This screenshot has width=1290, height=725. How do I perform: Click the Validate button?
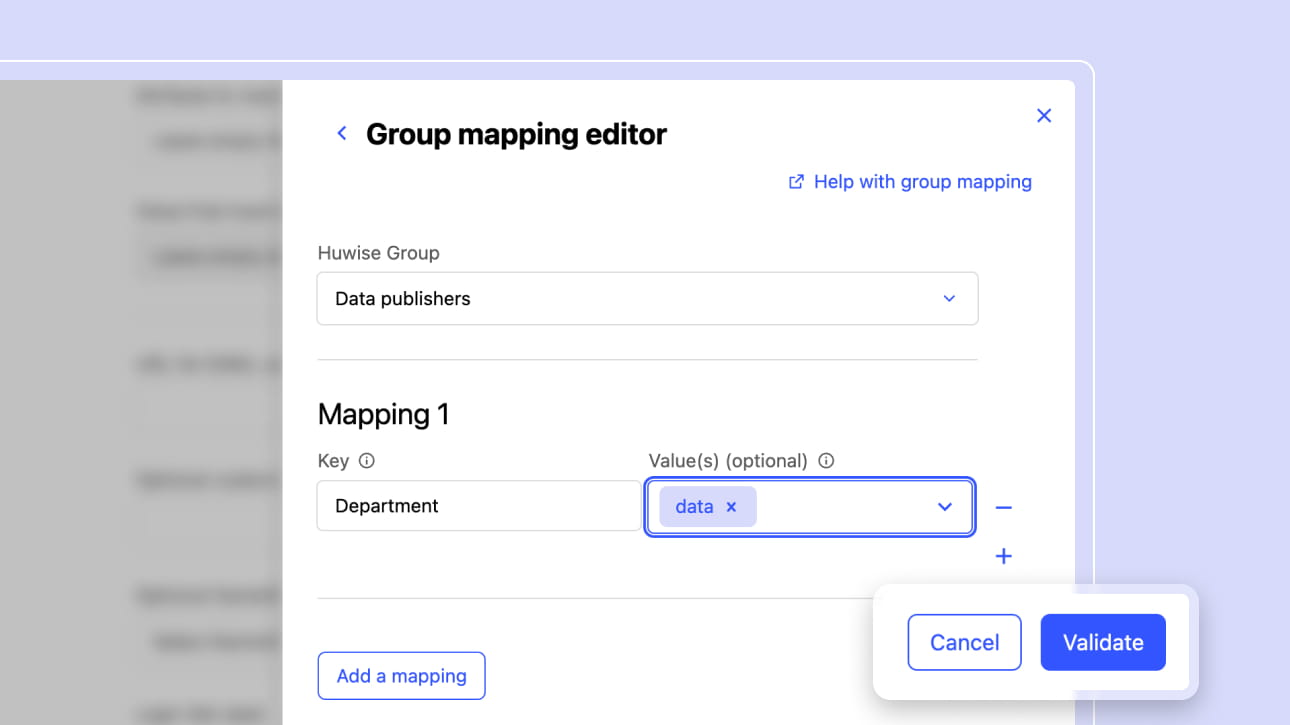(1103, 642)
